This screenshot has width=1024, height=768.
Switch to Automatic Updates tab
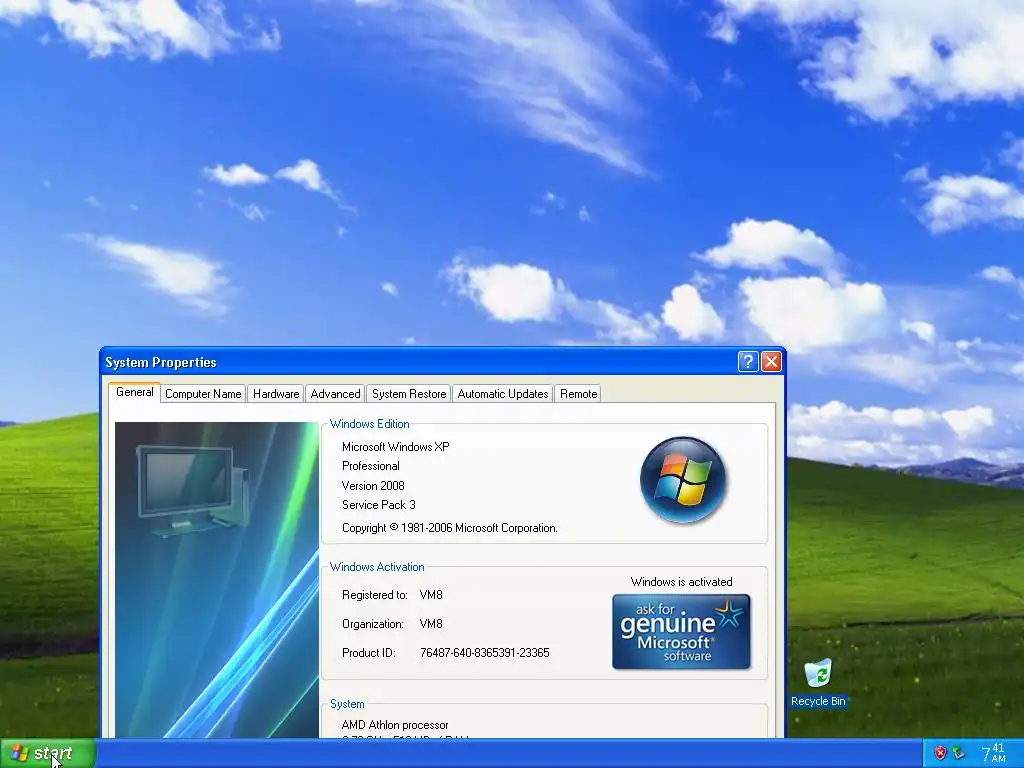pos(502,394)
